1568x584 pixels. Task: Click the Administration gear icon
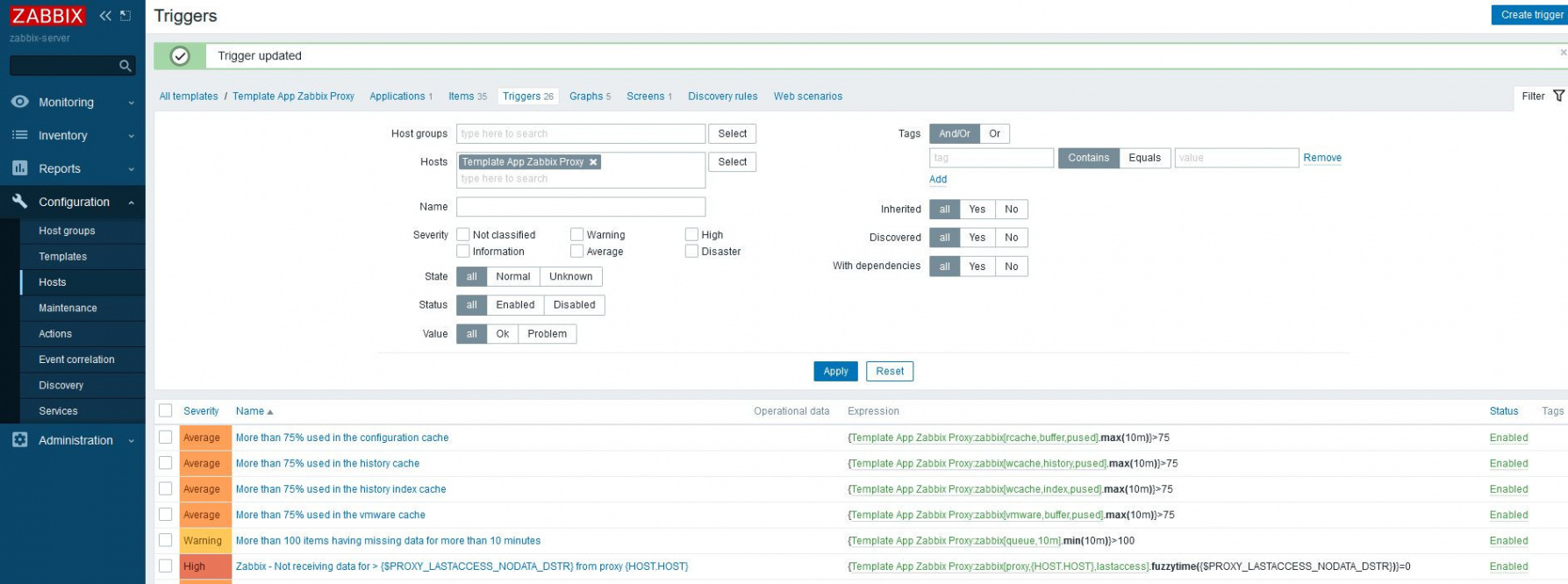coord(19,440)
